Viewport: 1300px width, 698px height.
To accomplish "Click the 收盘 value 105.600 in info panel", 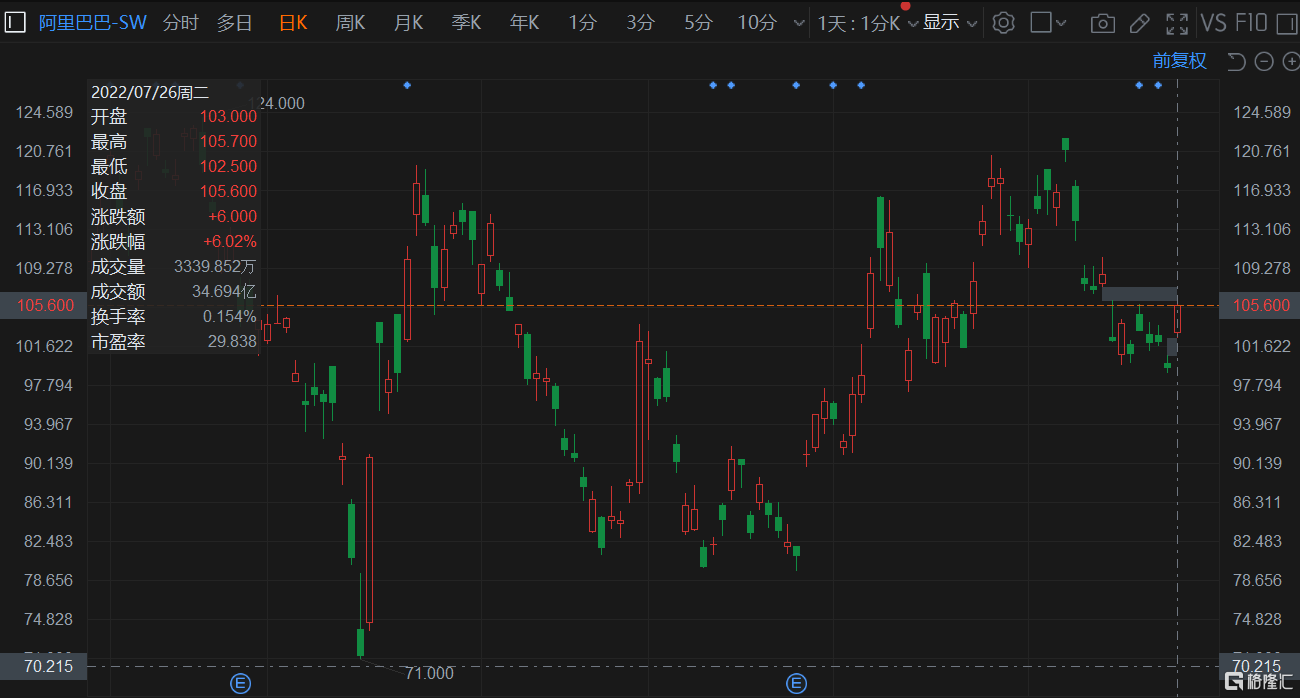I will tap(228, 192).
